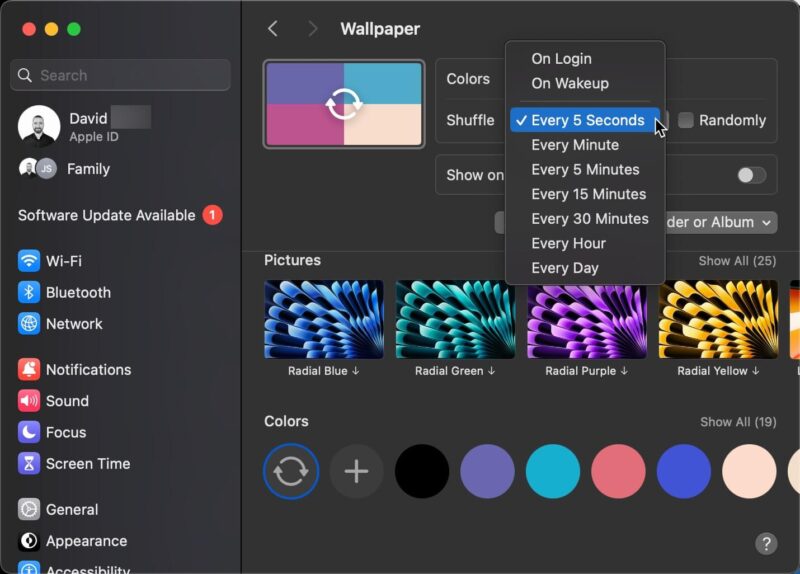Open Family sharing avatars

(38, 168)
